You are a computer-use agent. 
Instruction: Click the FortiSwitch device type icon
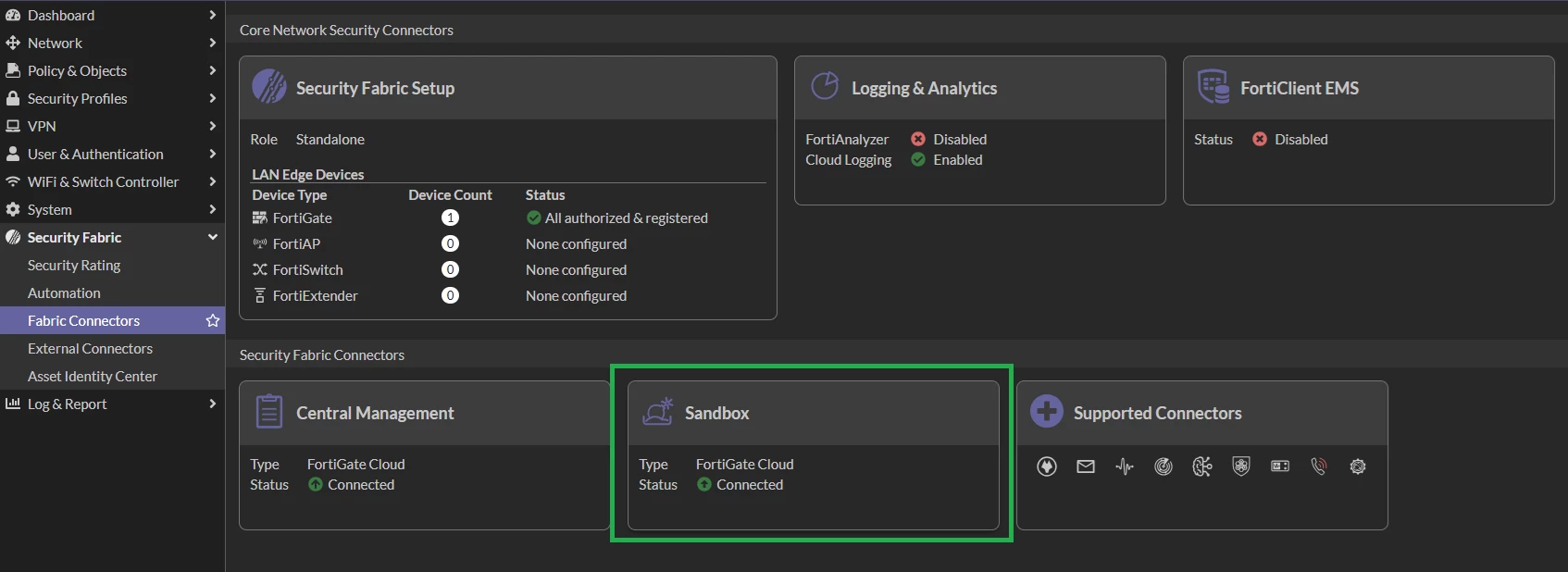pyautogui.click(x=260, y=269)
